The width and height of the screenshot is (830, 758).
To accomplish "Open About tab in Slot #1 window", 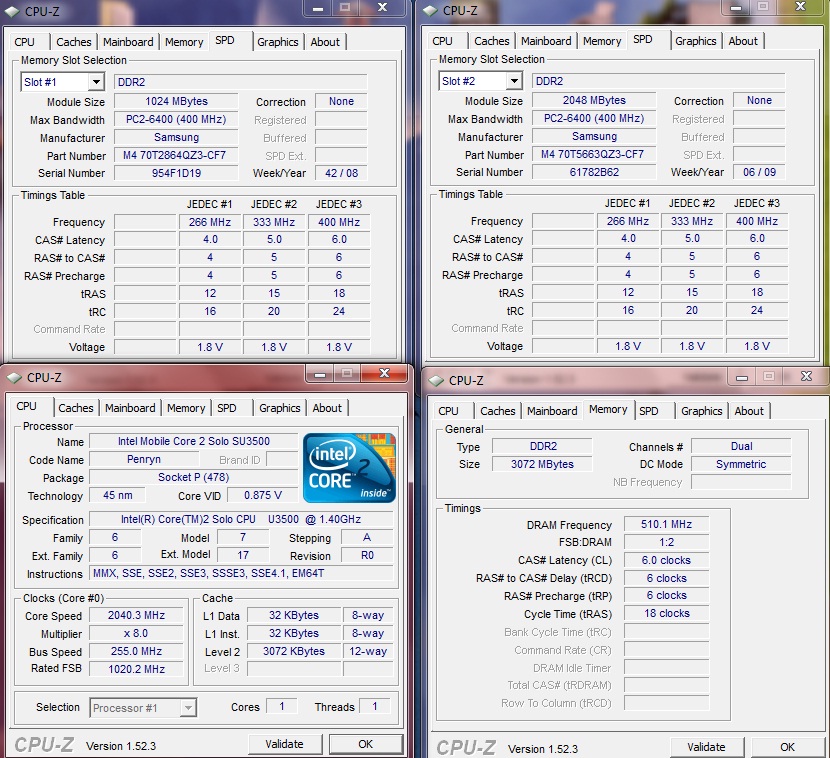I will (325, 42).
